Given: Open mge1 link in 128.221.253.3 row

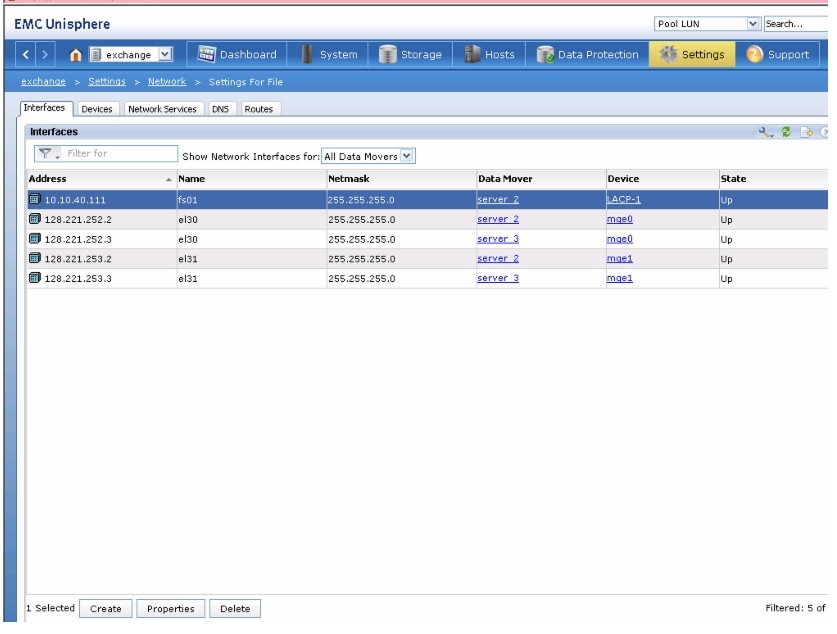Looking at the screenshot, I should click(x=620, y=278).
